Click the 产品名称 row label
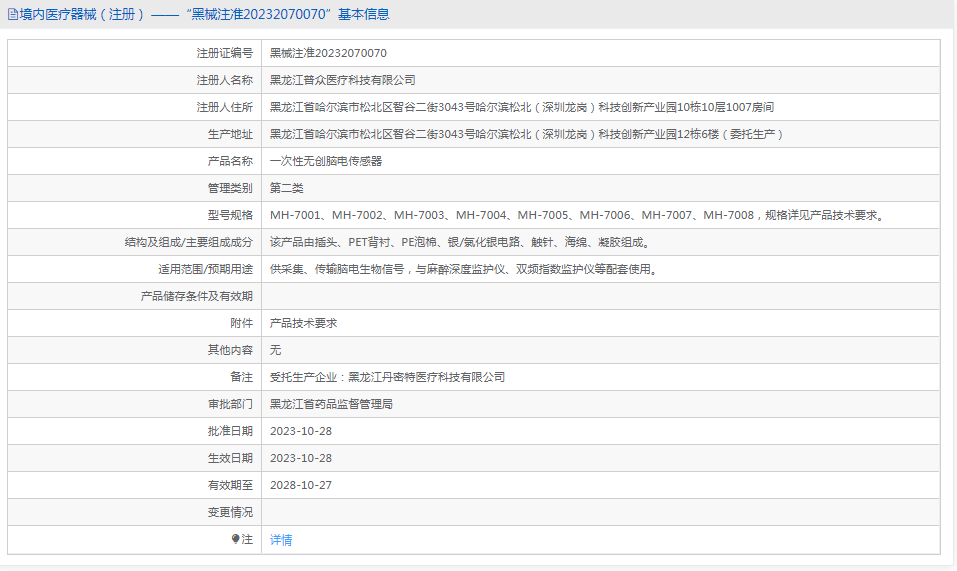Image resolution: width=957 pixels, height=571 pixels. (x=230, y=161)
